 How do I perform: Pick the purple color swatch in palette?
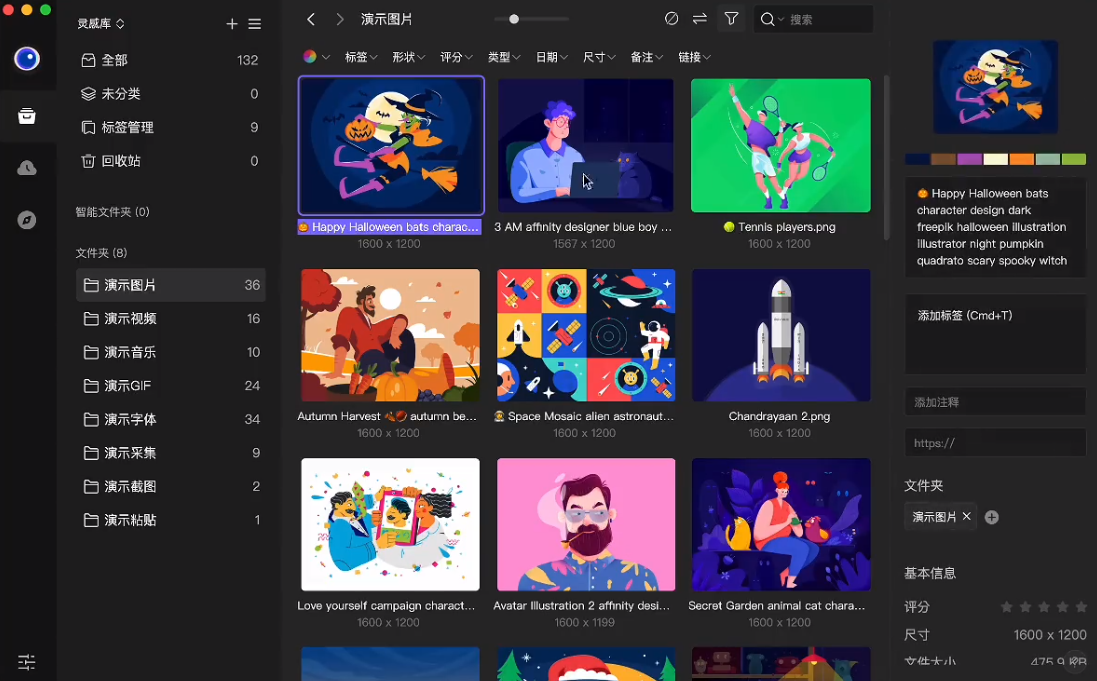coord(970,160)
